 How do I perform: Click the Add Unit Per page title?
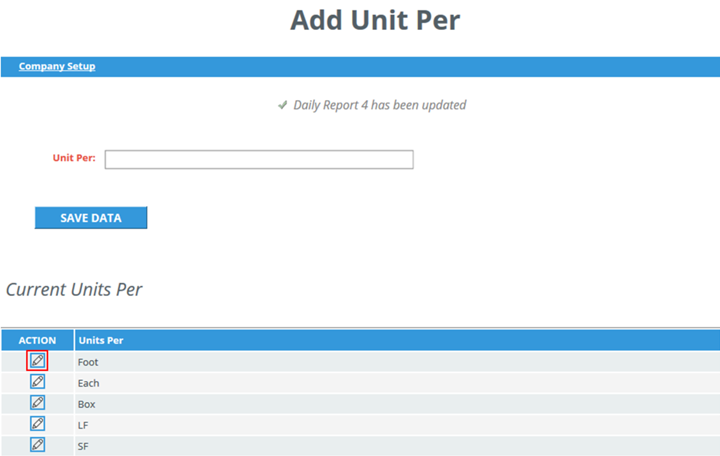tap(375, 20)
